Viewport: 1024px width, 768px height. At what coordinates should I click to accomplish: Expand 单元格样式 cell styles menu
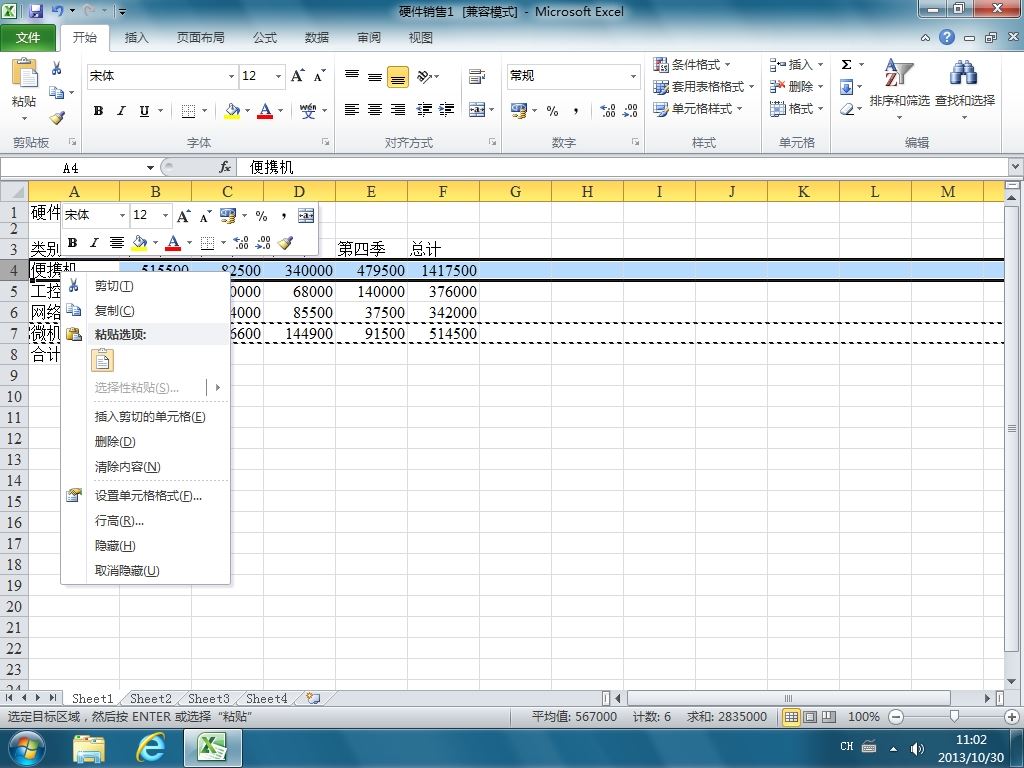coord(698,108)
